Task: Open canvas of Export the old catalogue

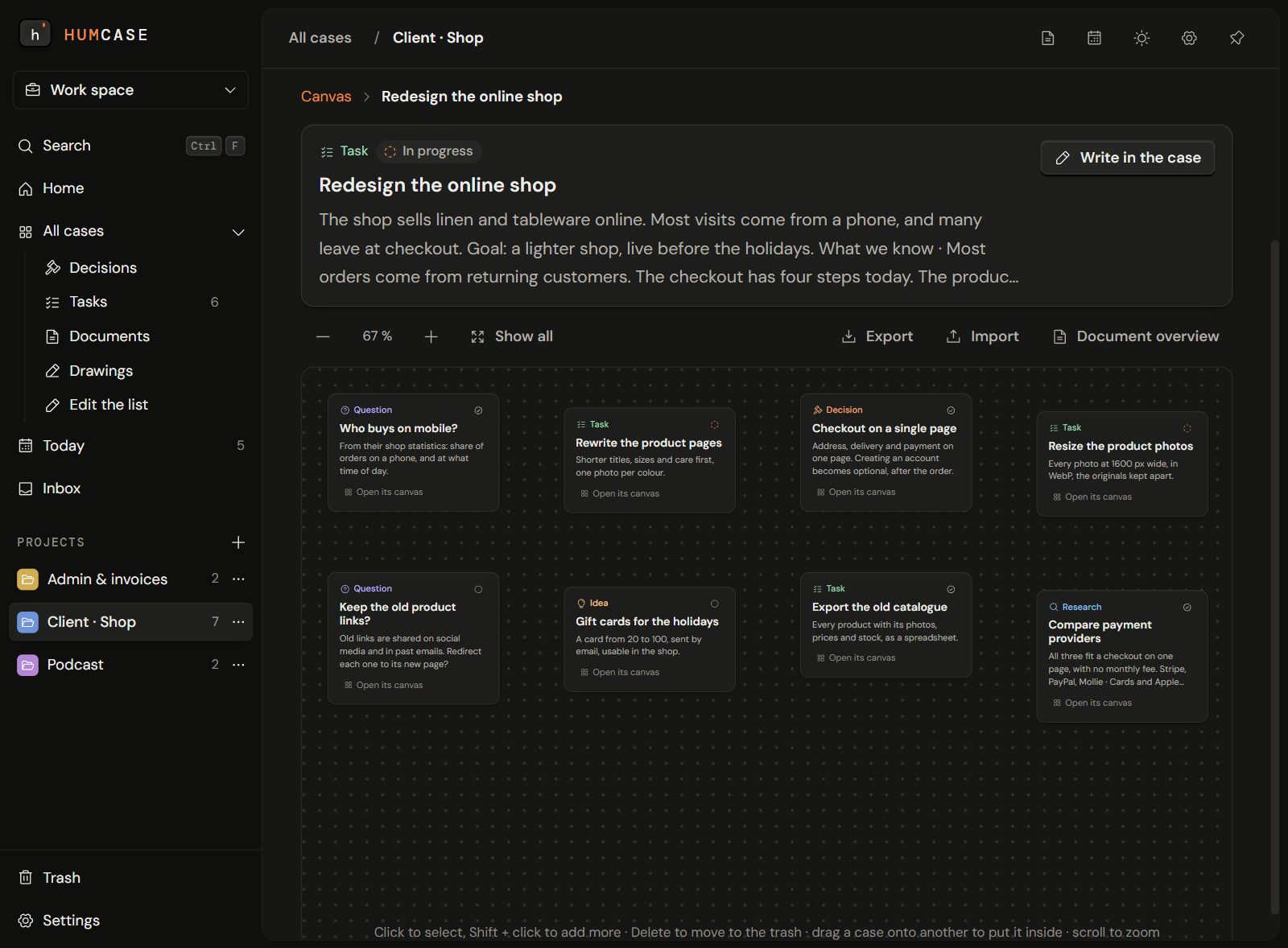Action: point(856,658)
